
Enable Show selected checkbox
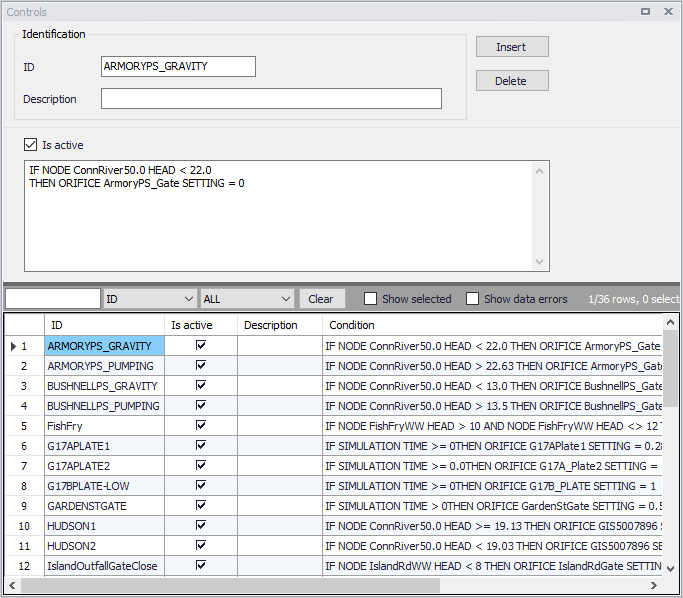(370, 299)
